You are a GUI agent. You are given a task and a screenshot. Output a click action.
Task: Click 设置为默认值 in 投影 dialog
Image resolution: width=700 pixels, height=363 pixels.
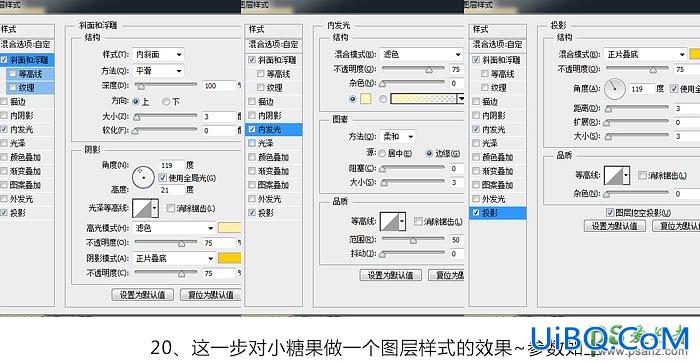click(615, 226)
